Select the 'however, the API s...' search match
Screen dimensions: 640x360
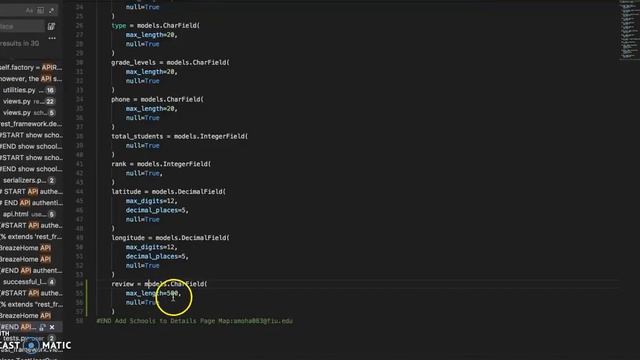(31, 79)
